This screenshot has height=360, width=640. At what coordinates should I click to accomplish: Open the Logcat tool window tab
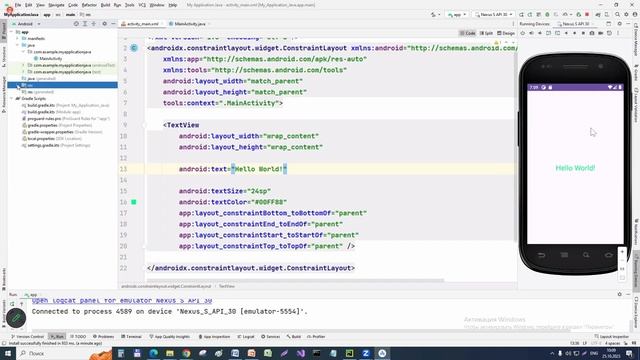tap(246, 337)
